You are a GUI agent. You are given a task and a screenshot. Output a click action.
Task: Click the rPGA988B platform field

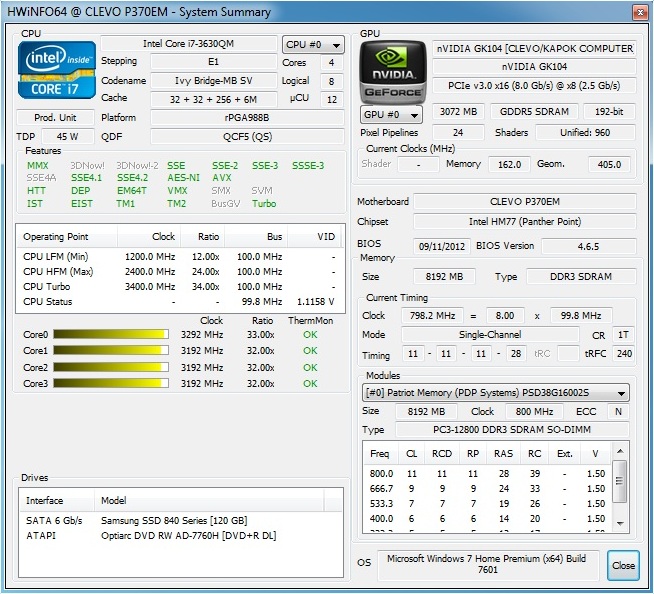(x=247, y=118)
